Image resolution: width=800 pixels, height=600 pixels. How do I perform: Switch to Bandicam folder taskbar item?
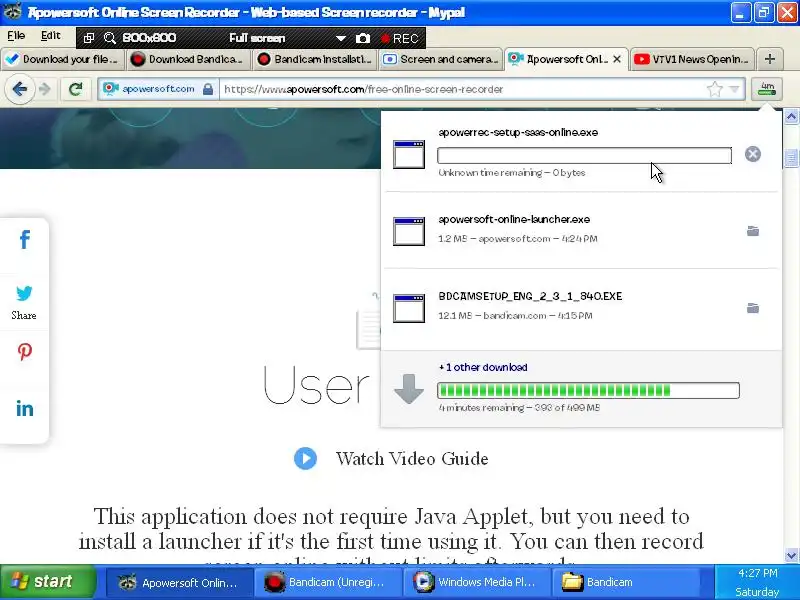click(x=626, y=582)
